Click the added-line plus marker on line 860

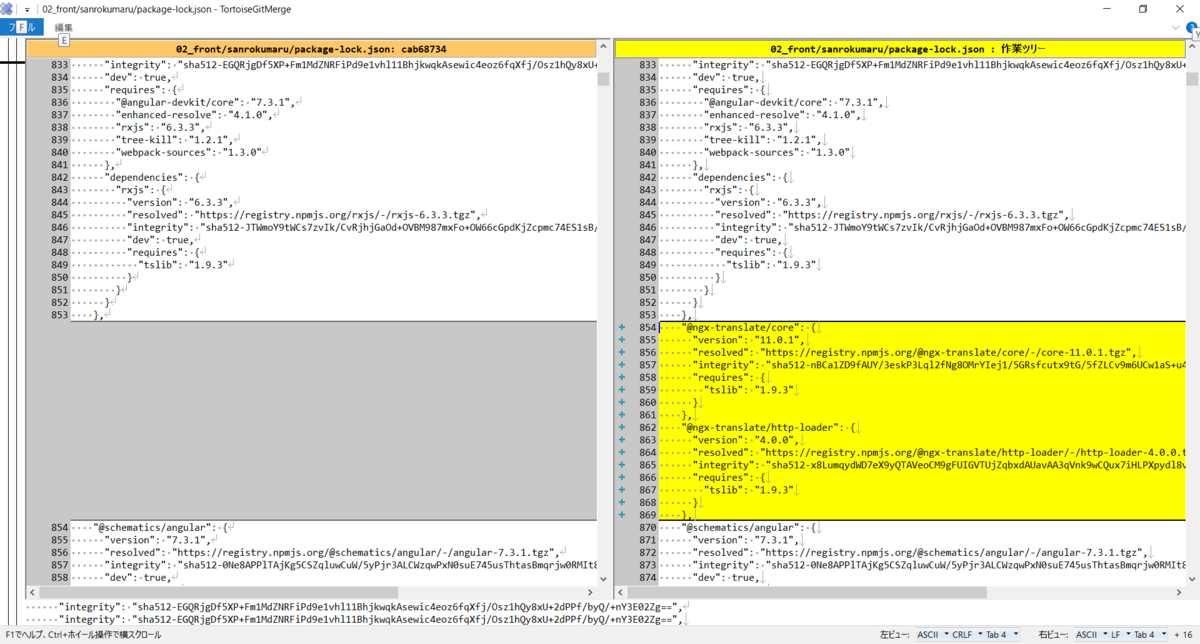[621, 403]
